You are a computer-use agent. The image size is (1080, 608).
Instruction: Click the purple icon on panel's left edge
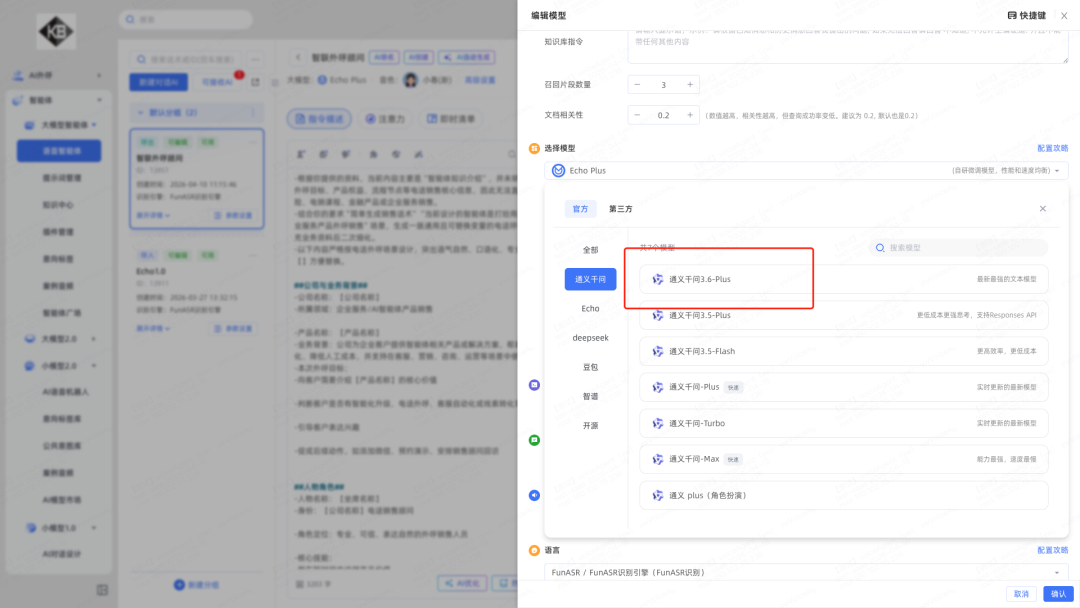point(534,385)
